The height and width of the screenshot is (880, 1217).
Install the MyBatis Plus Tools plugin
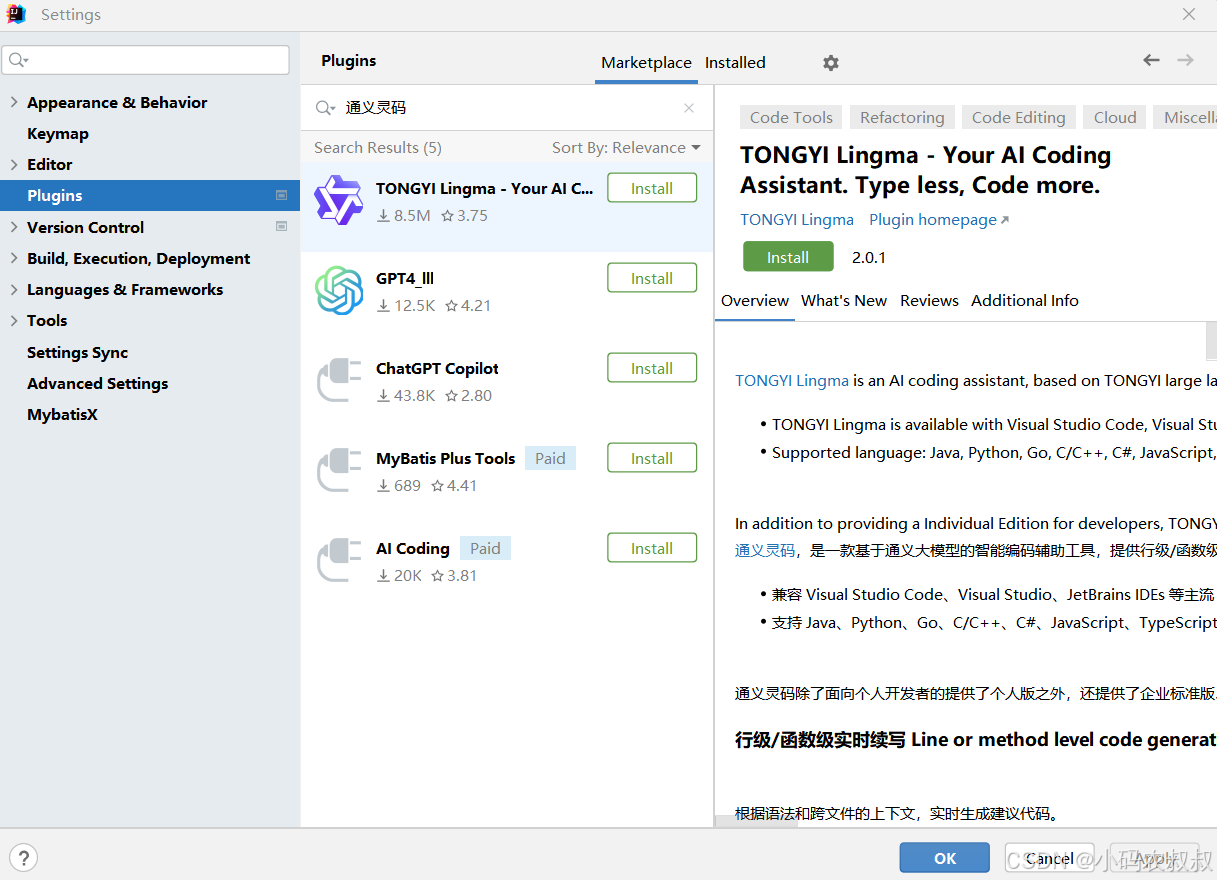(652, 458)
